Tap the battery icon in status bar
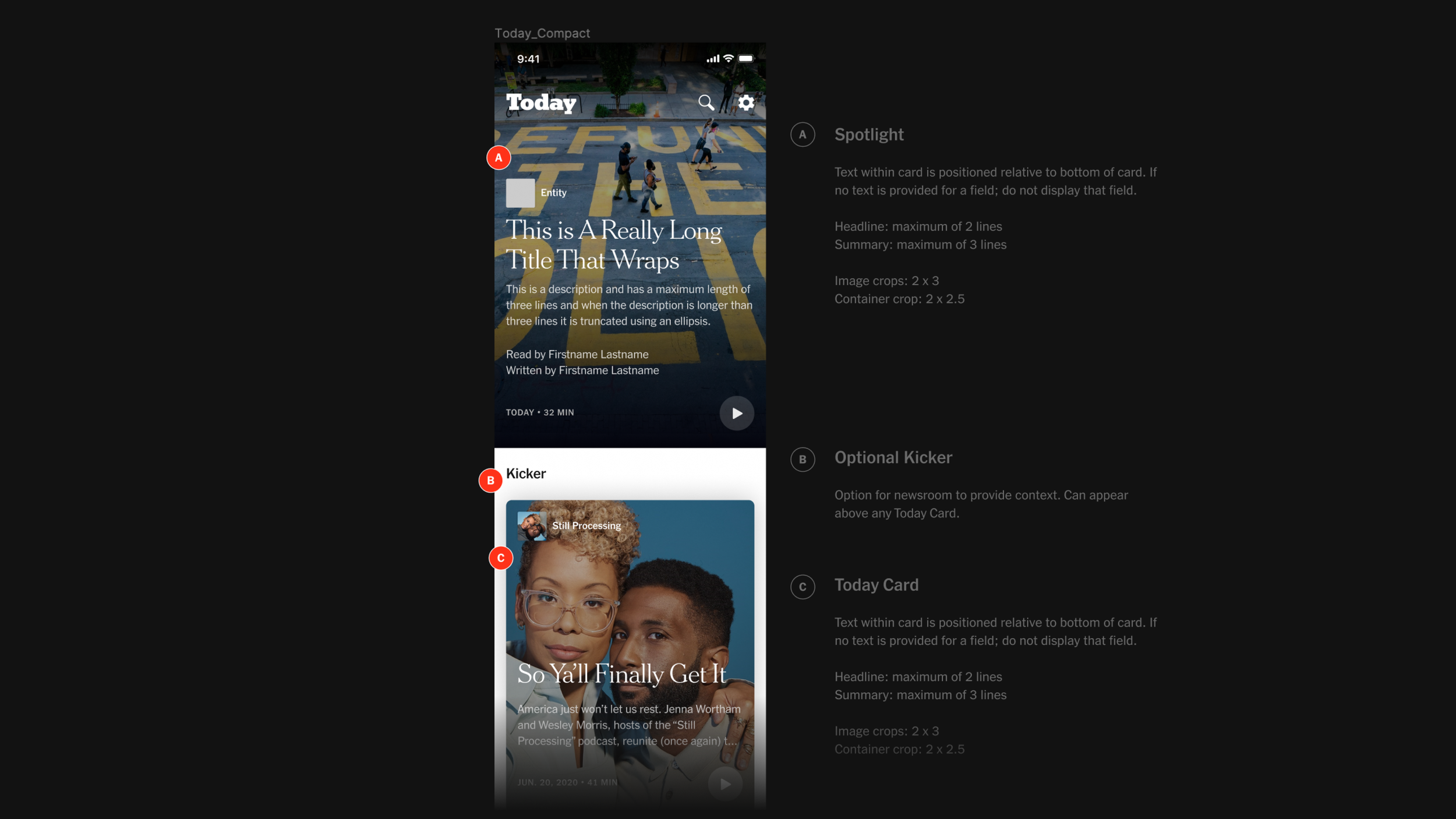 tap(745, 58)
